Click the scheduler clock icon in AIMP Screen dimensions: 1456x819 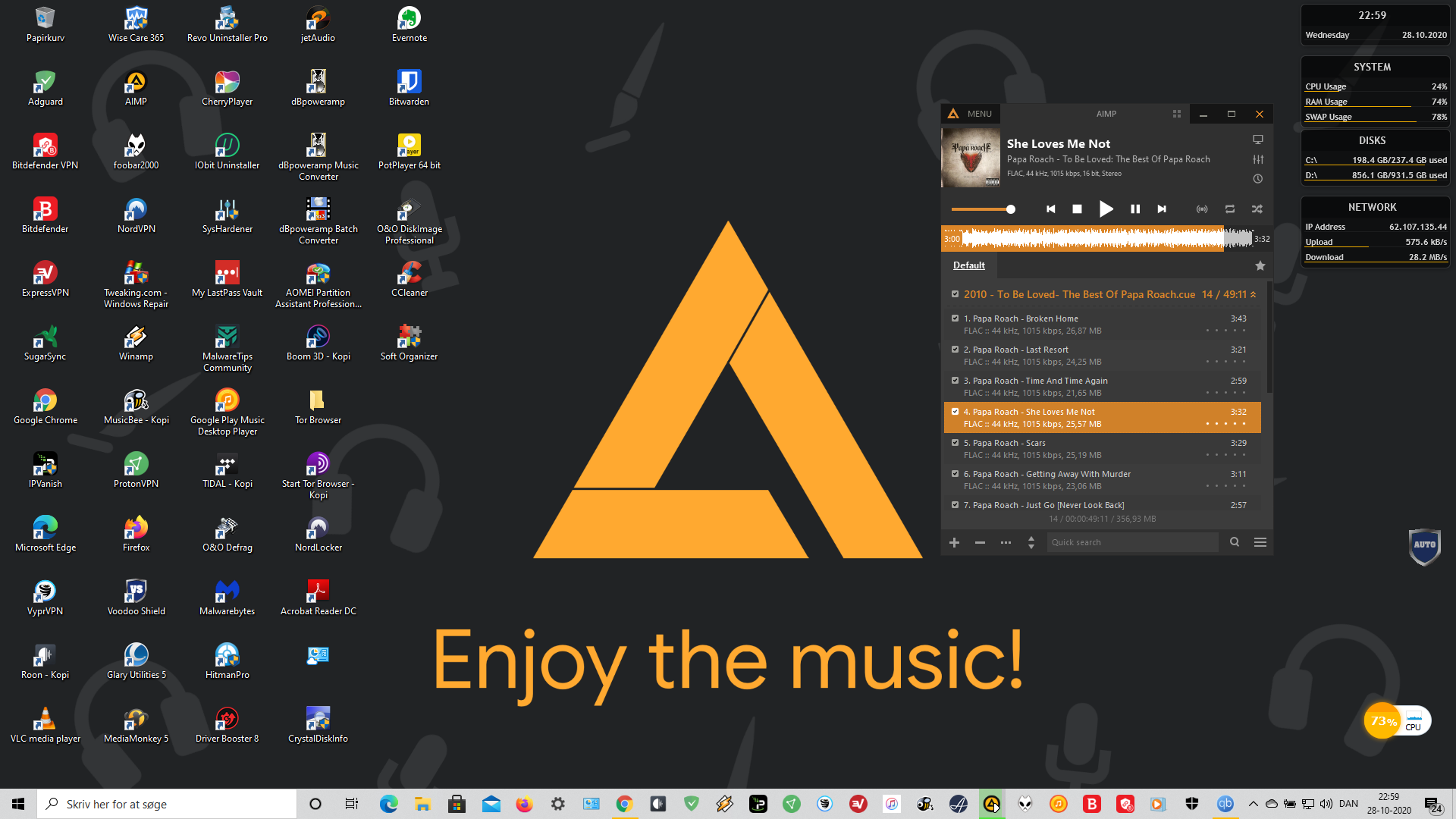click(1258, 179)
